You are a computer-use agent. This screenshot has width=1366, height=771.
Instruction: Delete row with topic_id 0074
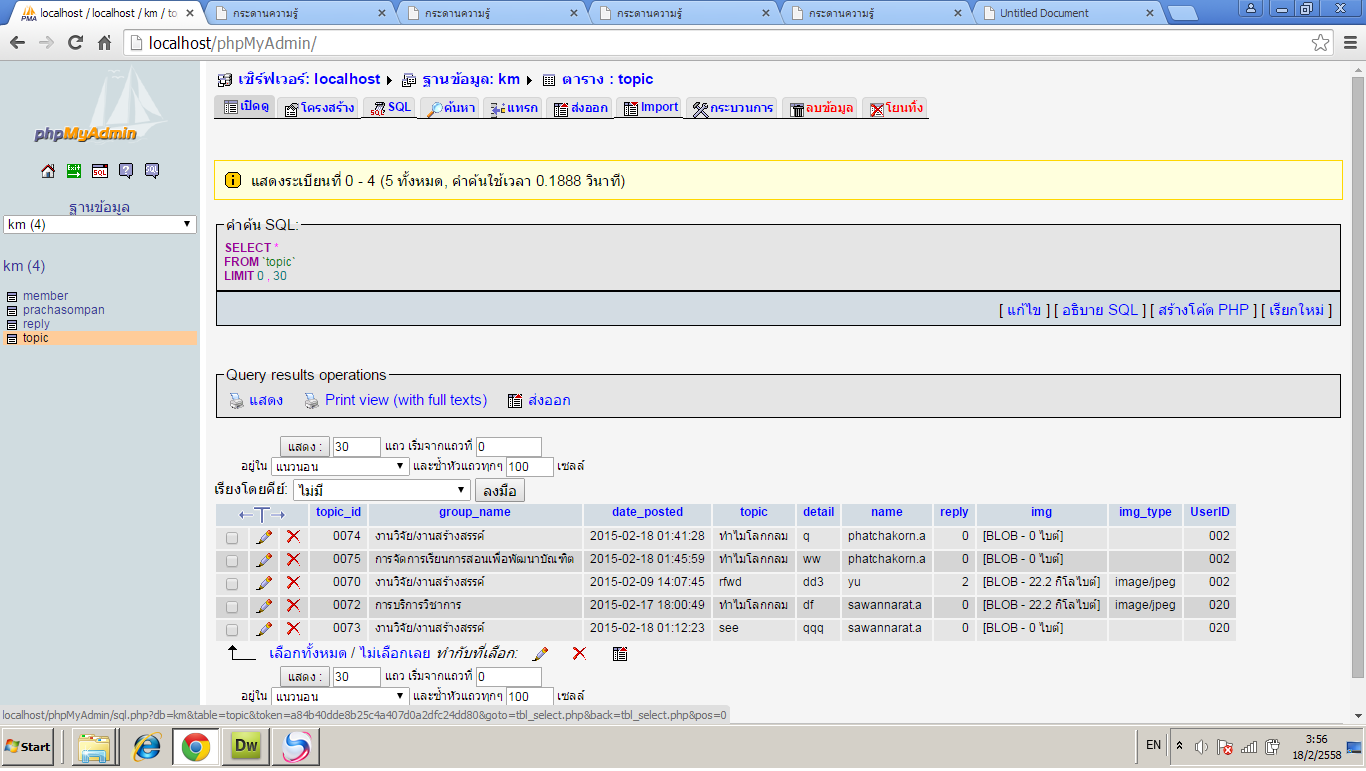tap(293, 537)
